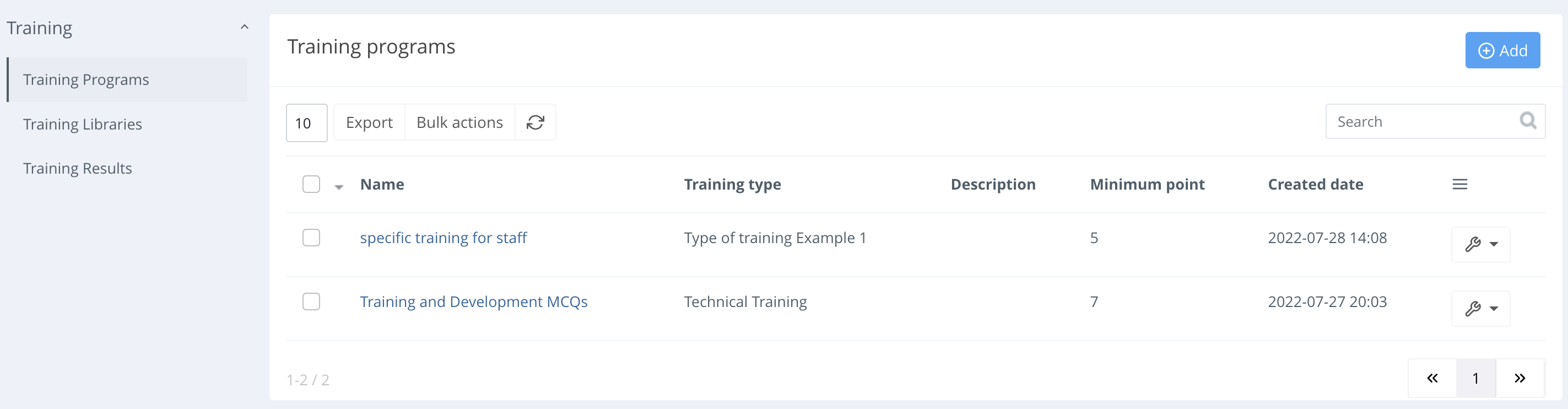Click the Export button
Image resolution: width=1568 pixels, height=409 pixels.
coord(369,123)
